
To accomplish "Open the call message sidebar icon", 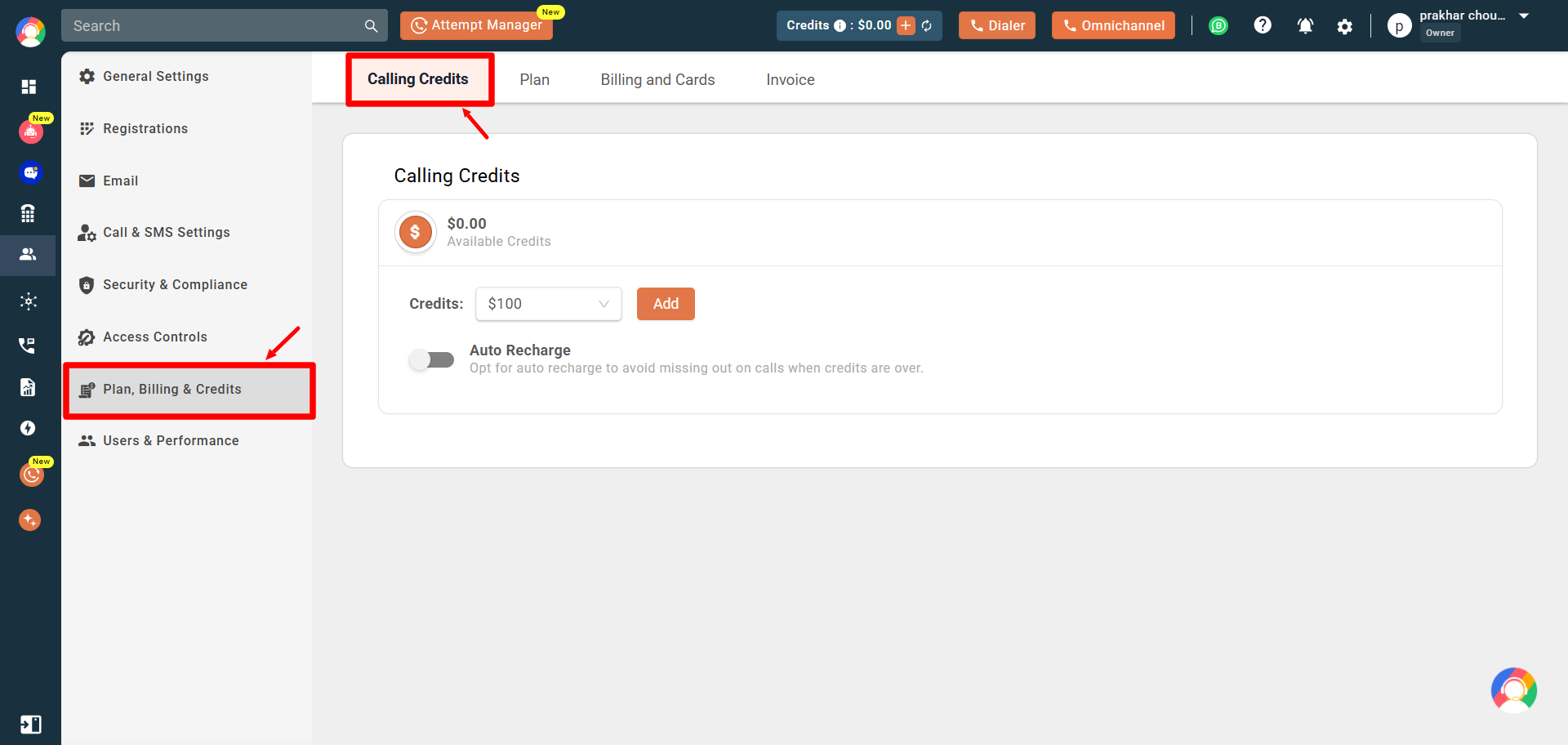I will tap(28, 345).
